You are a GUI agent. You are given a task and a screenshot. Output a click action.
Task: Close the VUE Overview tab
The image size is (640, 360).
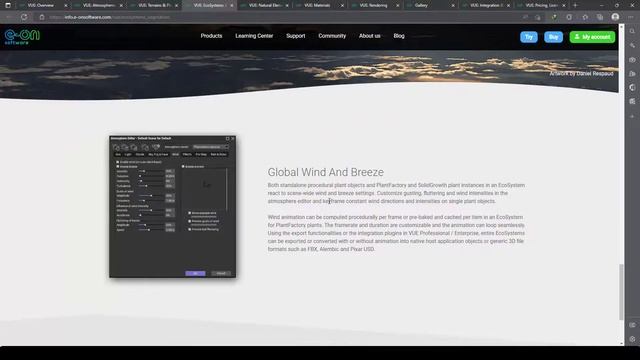(65, 6)
